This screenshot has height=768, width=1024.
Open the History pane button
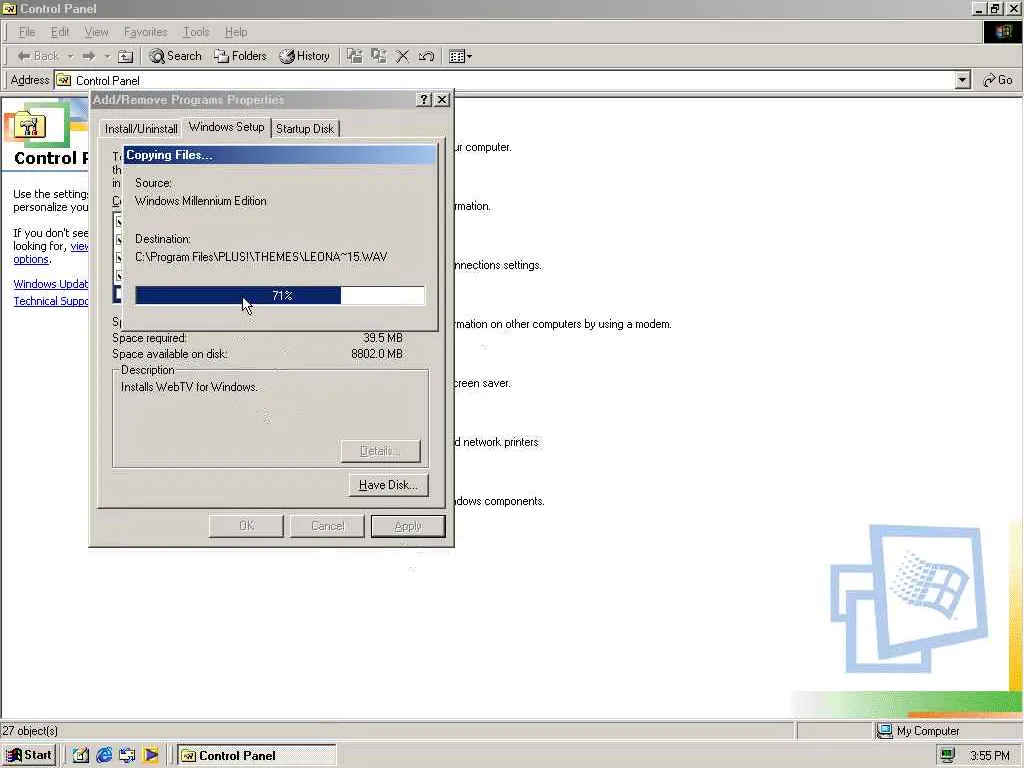pos(304,56)
